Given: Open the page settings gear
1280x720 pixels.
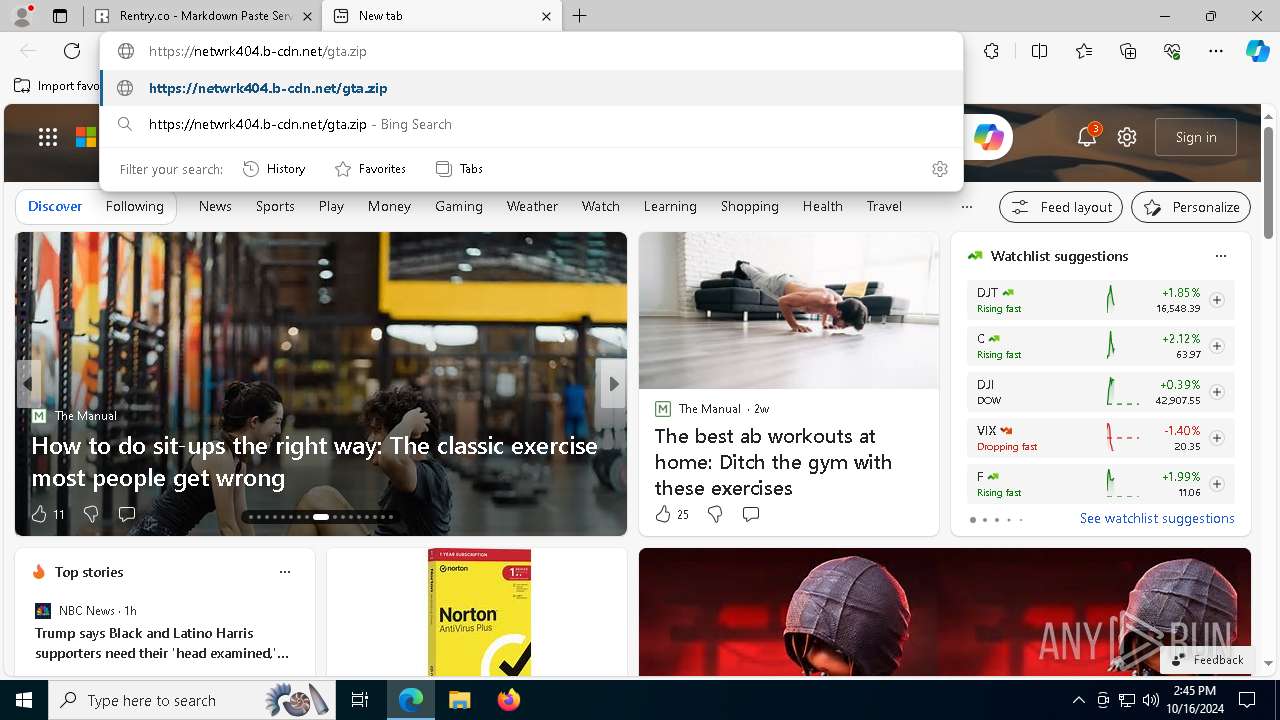Looking at the screenshot, I should coord(1127,137).
